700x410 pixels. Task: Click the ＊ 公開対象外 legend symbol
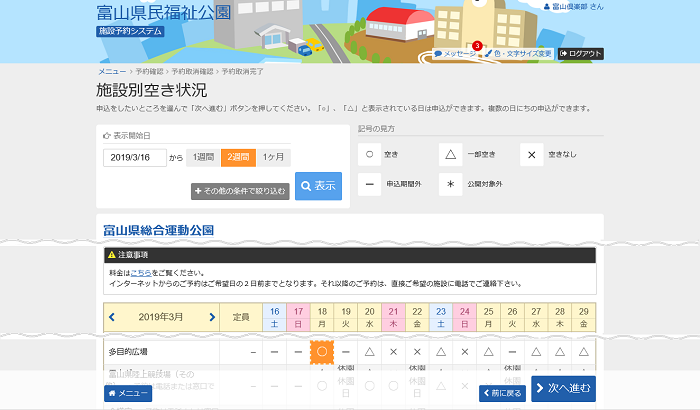pyautogui.click(x=450, y=184)
